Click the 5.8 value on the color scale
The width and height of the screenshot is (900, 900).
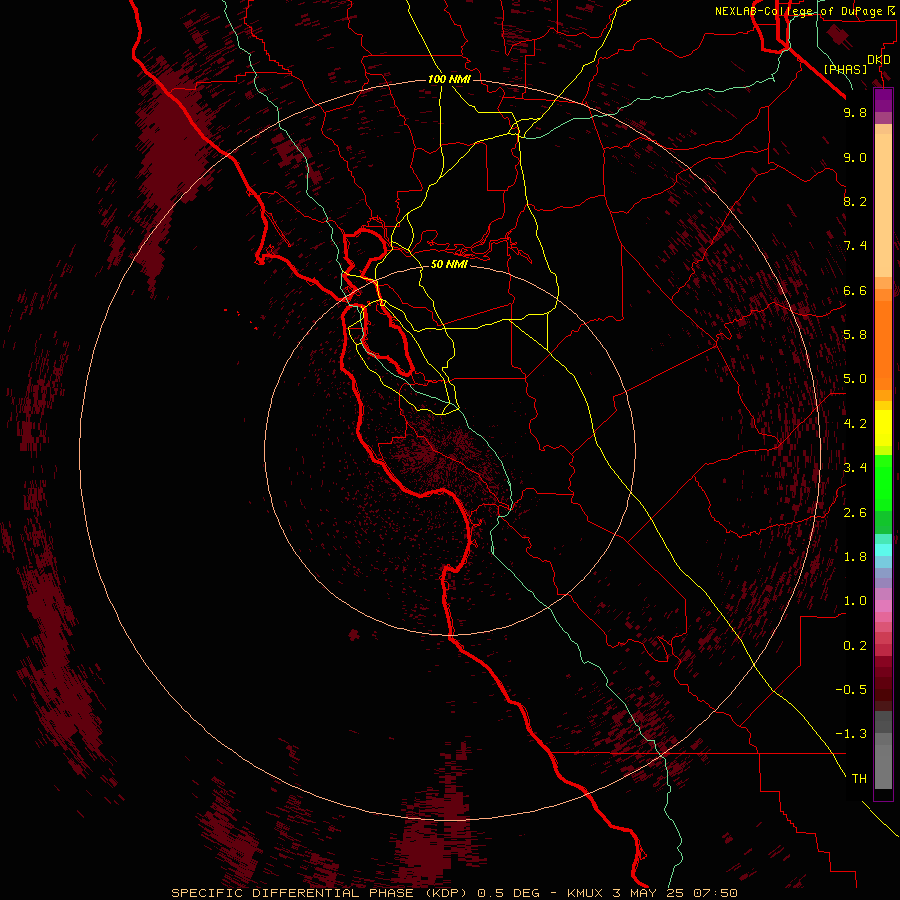point(855,335)
